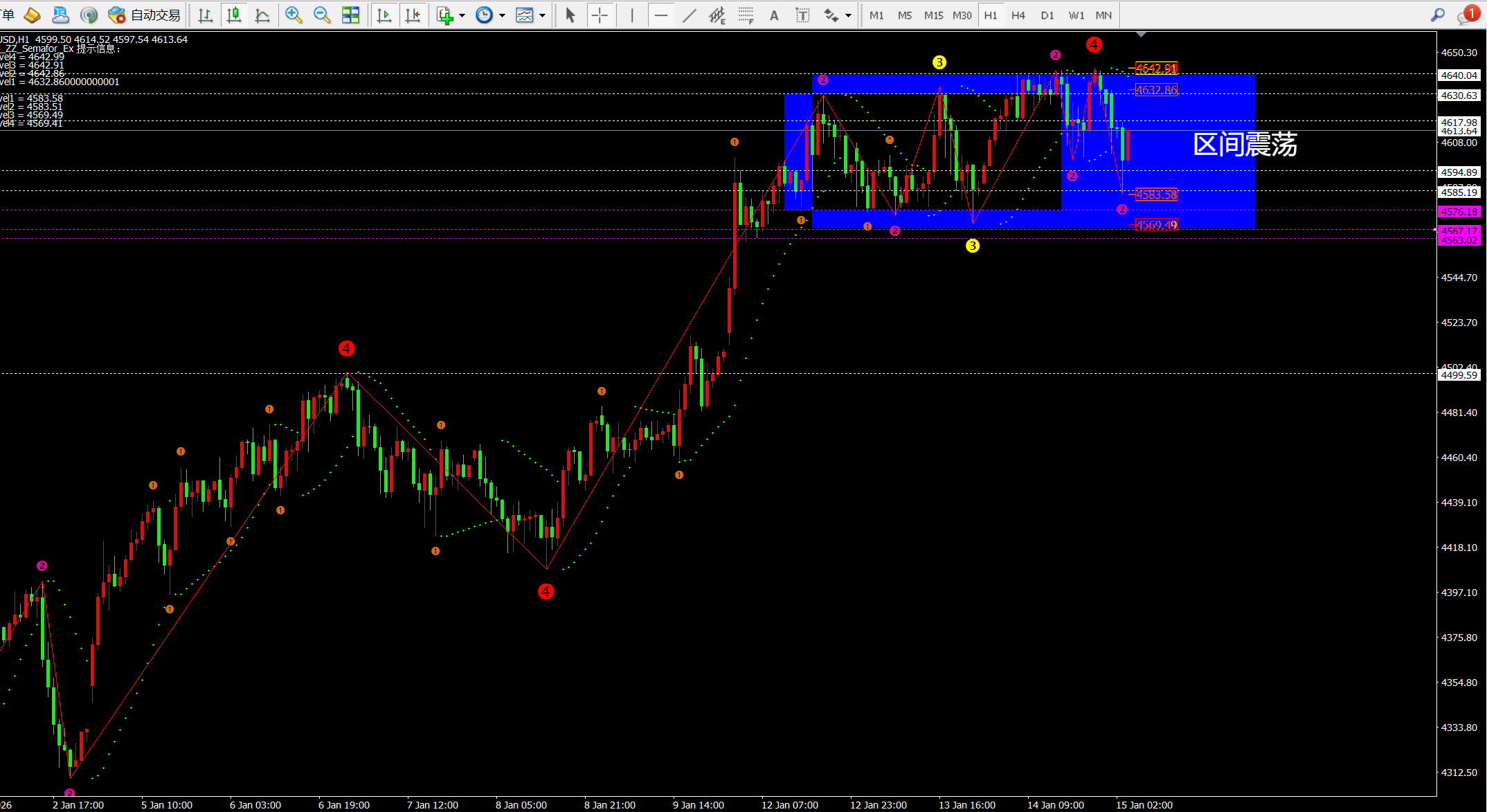Switch to bar chart display
The height and width of the screenshot is (812, 1487).
[205, 15]
